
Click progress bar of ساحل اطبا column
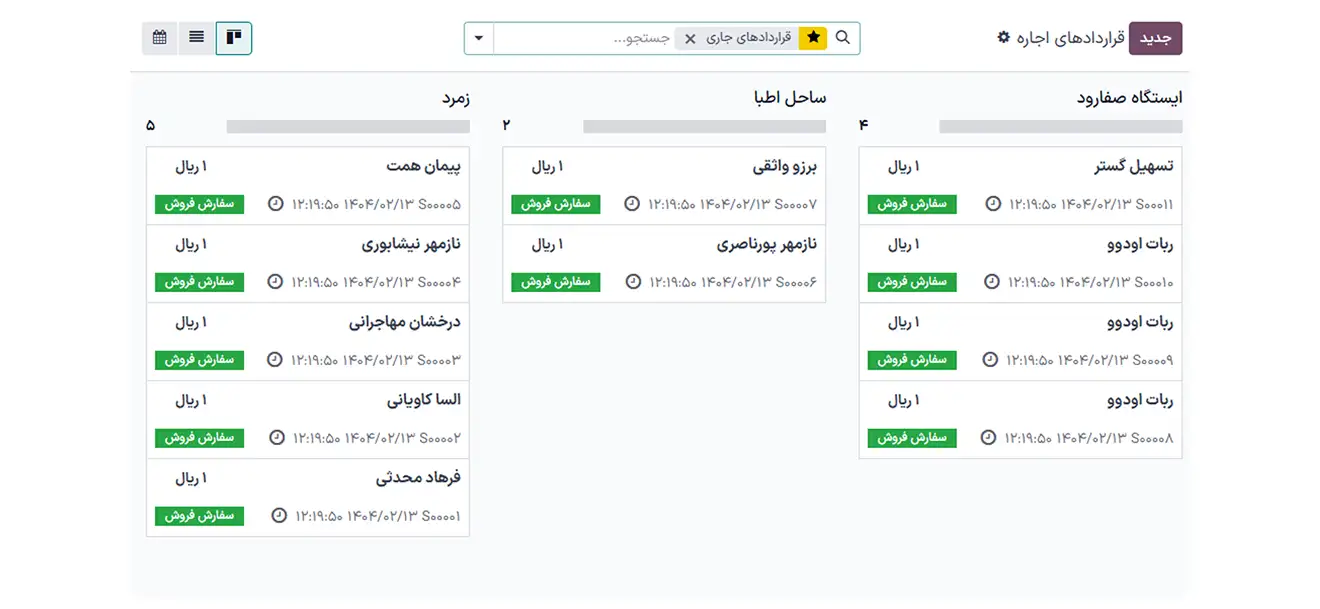click(704, 127)
